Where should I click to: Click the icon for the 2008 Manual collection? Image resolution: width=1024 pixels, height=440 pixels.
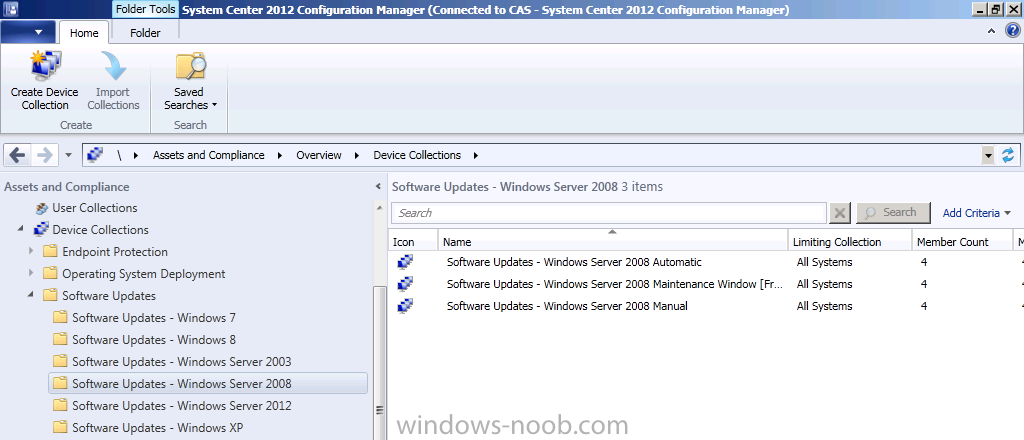tap(405, 306)
